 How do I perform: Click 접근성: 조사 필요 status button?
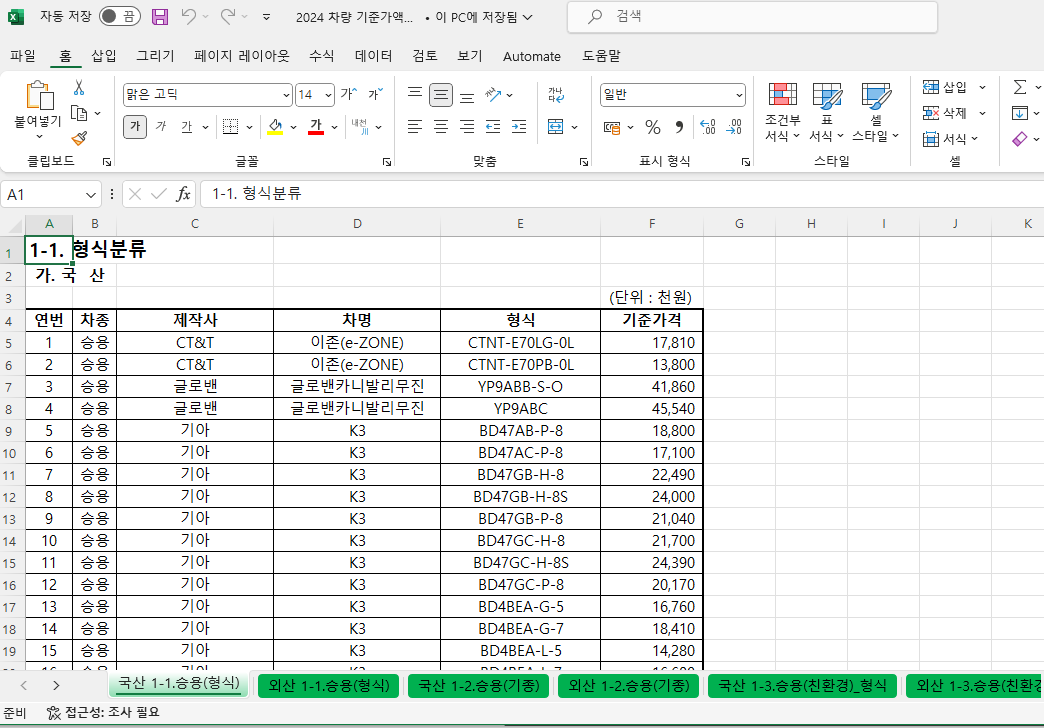[x=103, y=712]
